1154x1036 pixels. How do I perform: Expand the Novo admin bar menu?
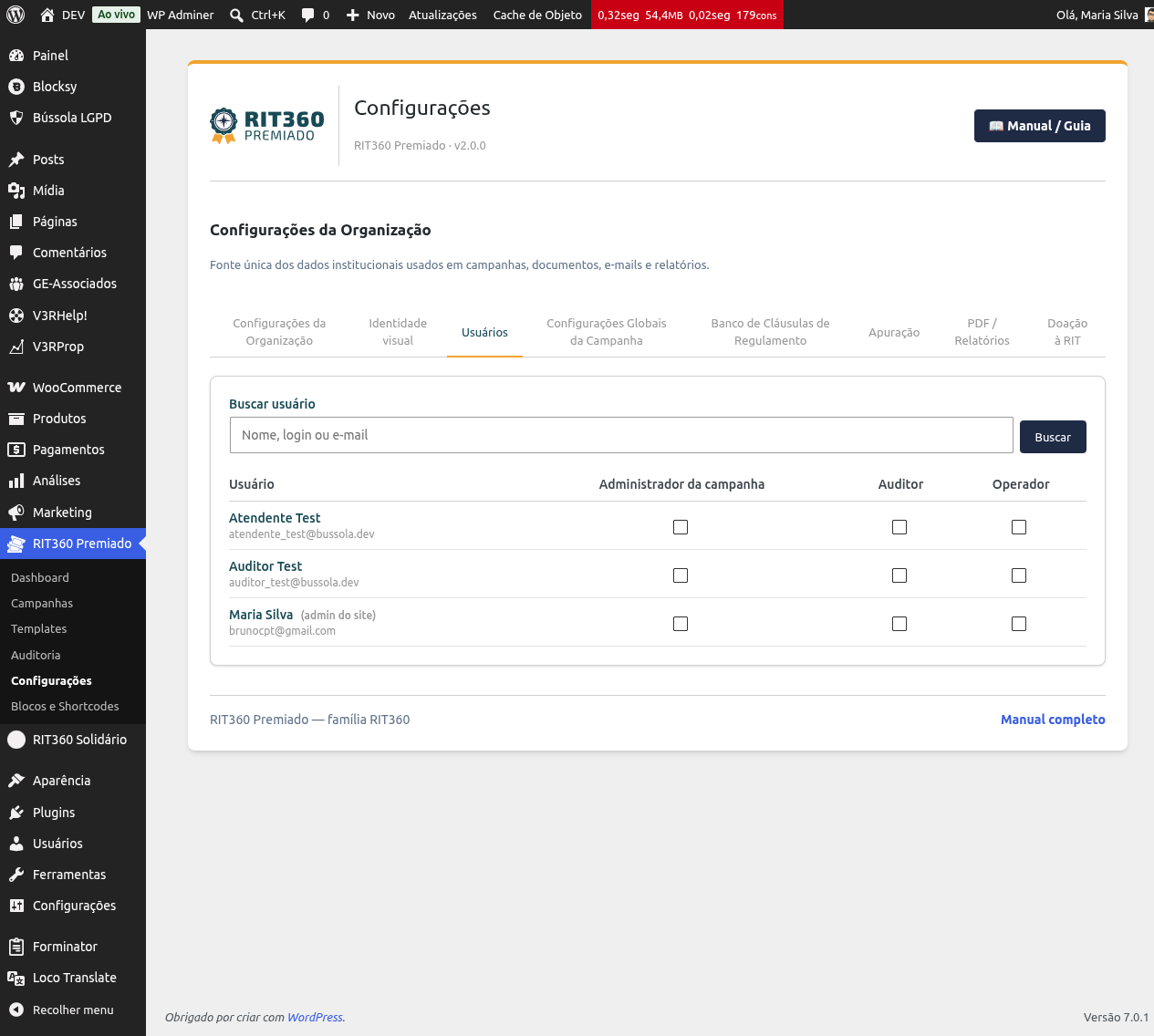pos(370,15)
